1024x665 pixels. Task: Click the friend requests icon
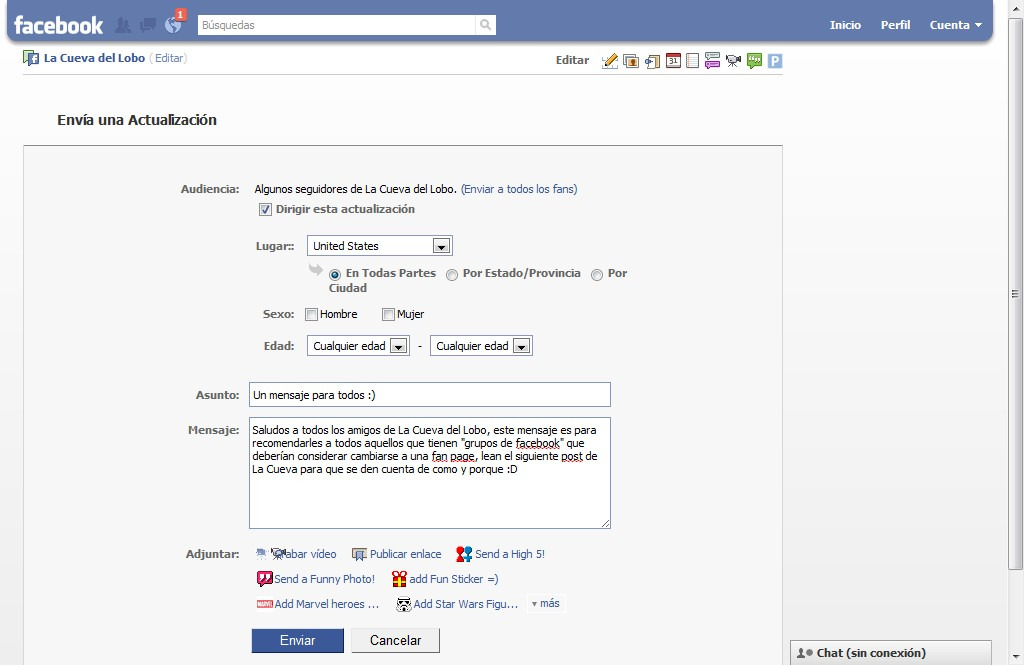click(122, 25)
